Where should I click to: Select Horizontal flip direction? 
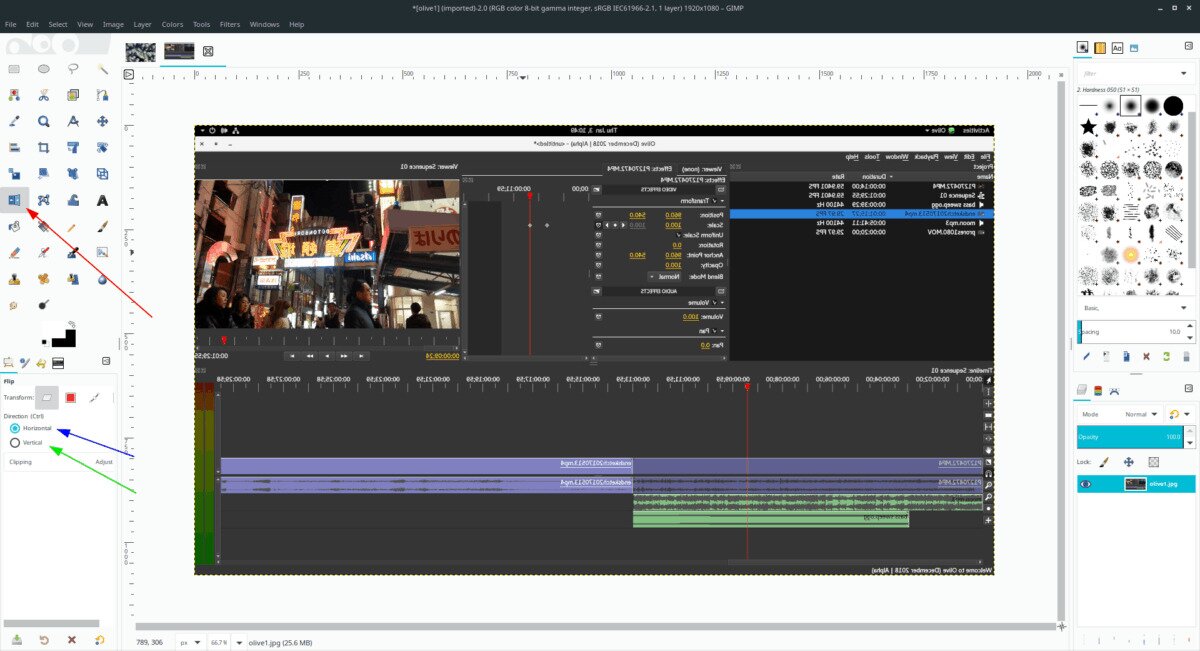coord(15,428)
